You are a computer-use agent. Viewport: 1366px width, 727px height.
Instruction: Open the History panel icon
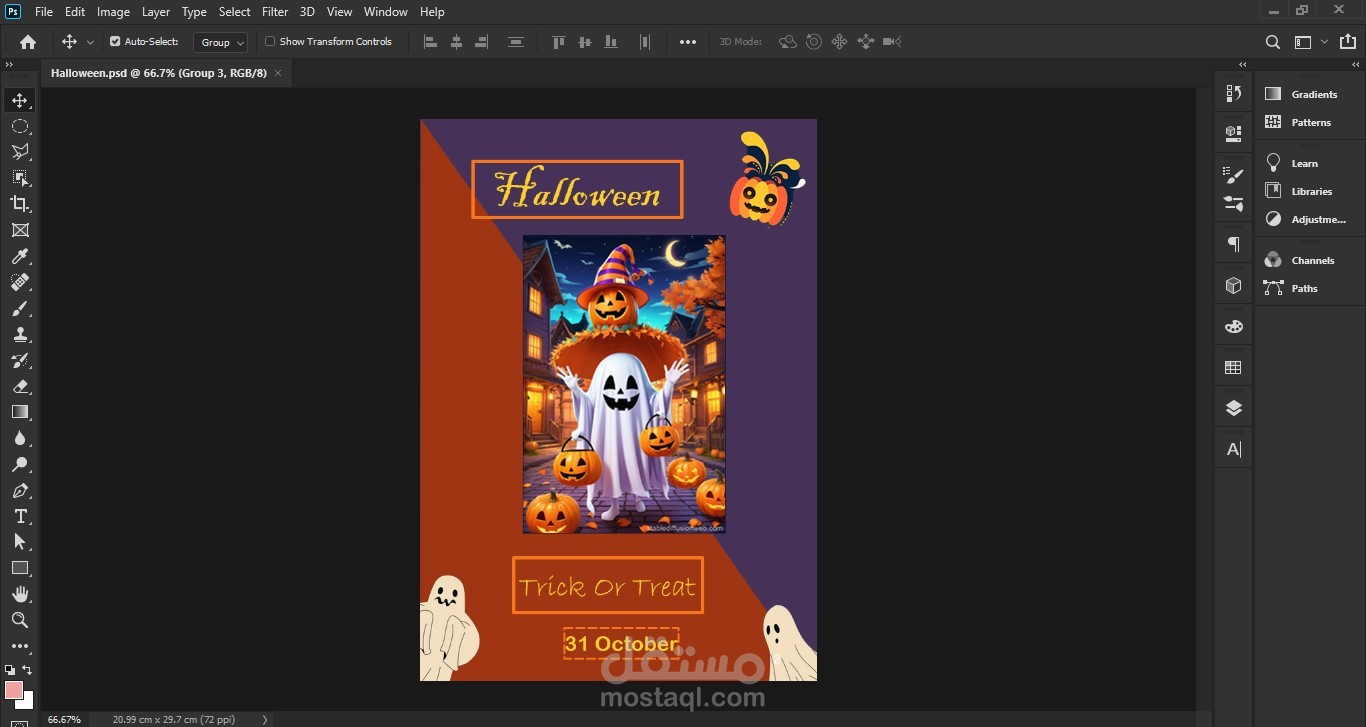point(1234,93)
